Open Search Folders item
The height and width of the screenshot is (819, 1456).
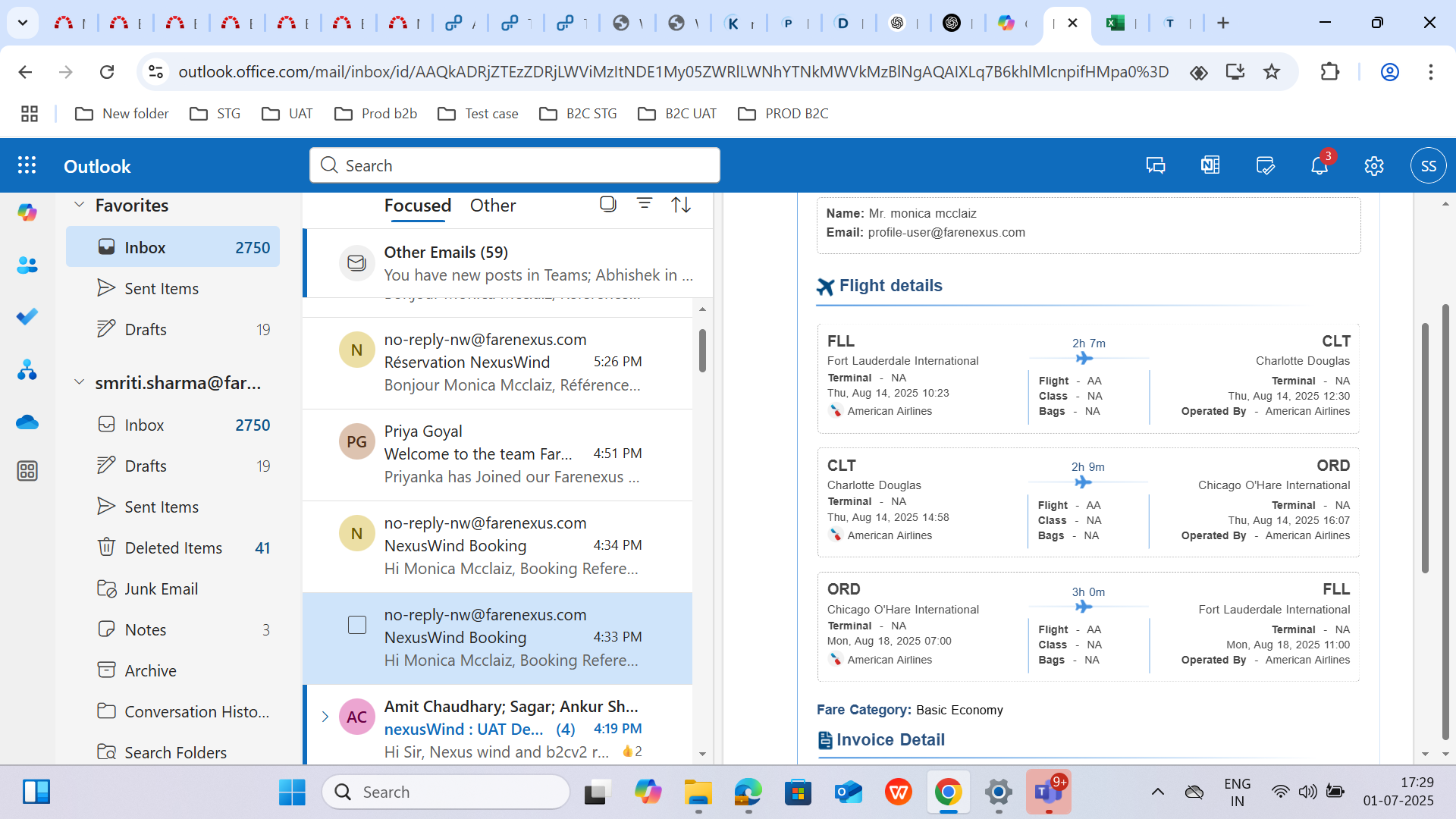point(173,752)
